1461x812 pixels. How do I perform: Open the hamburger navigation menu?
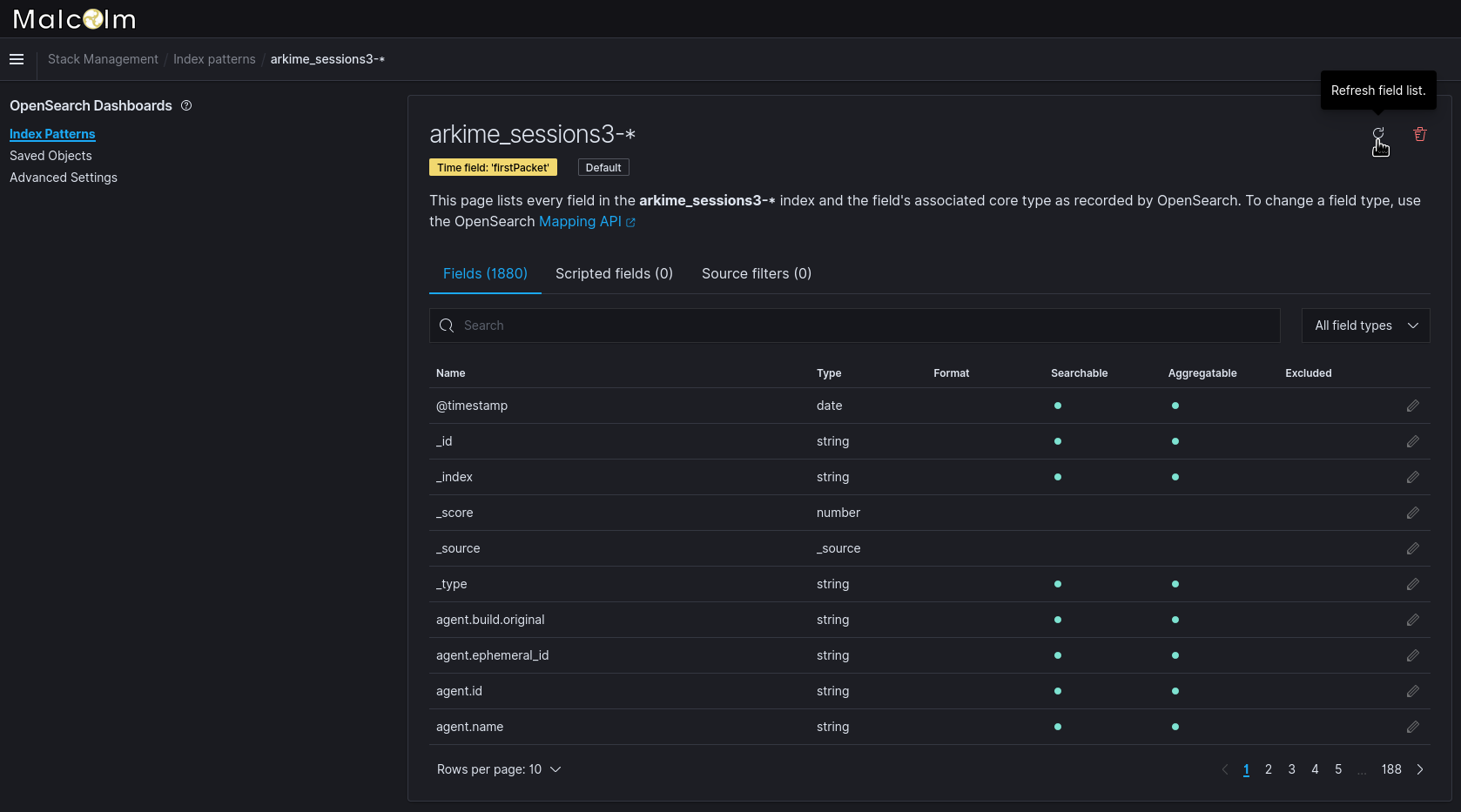[x=17, y=59]
